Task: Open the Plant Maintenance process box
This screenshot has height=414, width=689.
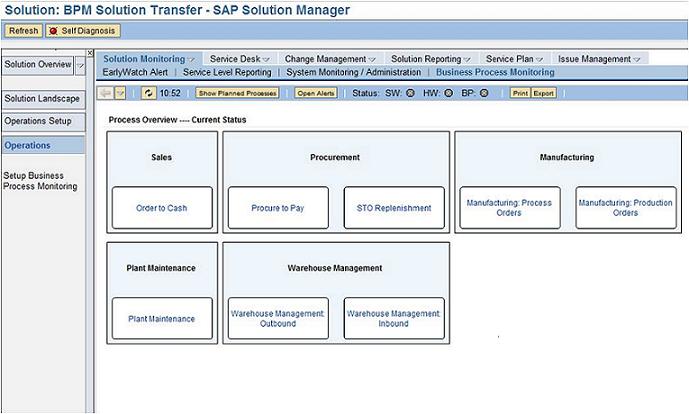Action: pyautogui.click(x=162, y=319)
